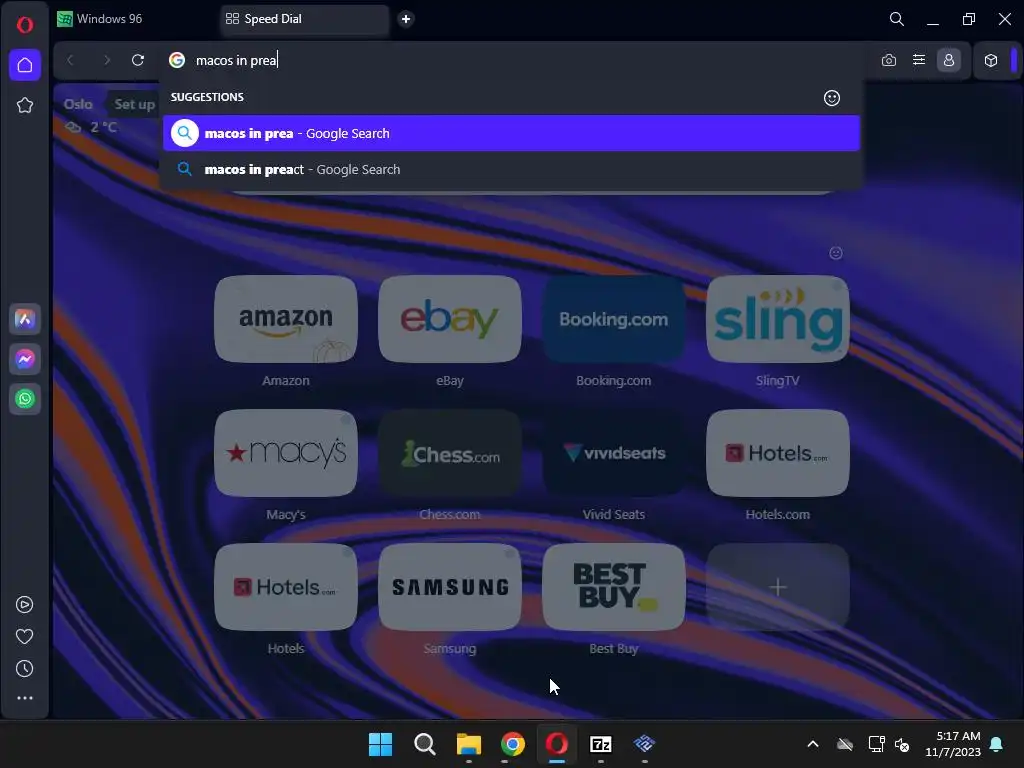The image size is (1024, 768).
Task: Open 7-Zip from the taskbar
Action: pos(601,744)
